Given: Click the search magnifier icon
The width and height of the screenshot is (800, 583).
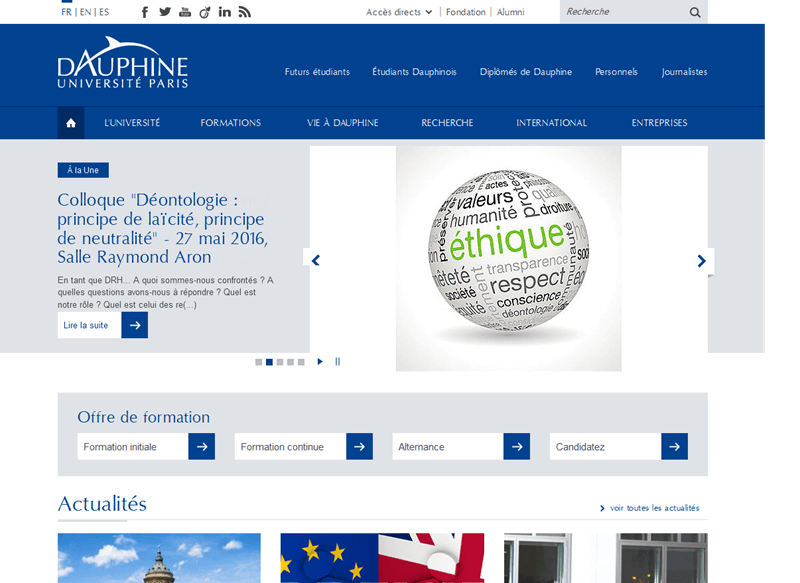Looking at the screenshot, I should (x=695, y=12).
